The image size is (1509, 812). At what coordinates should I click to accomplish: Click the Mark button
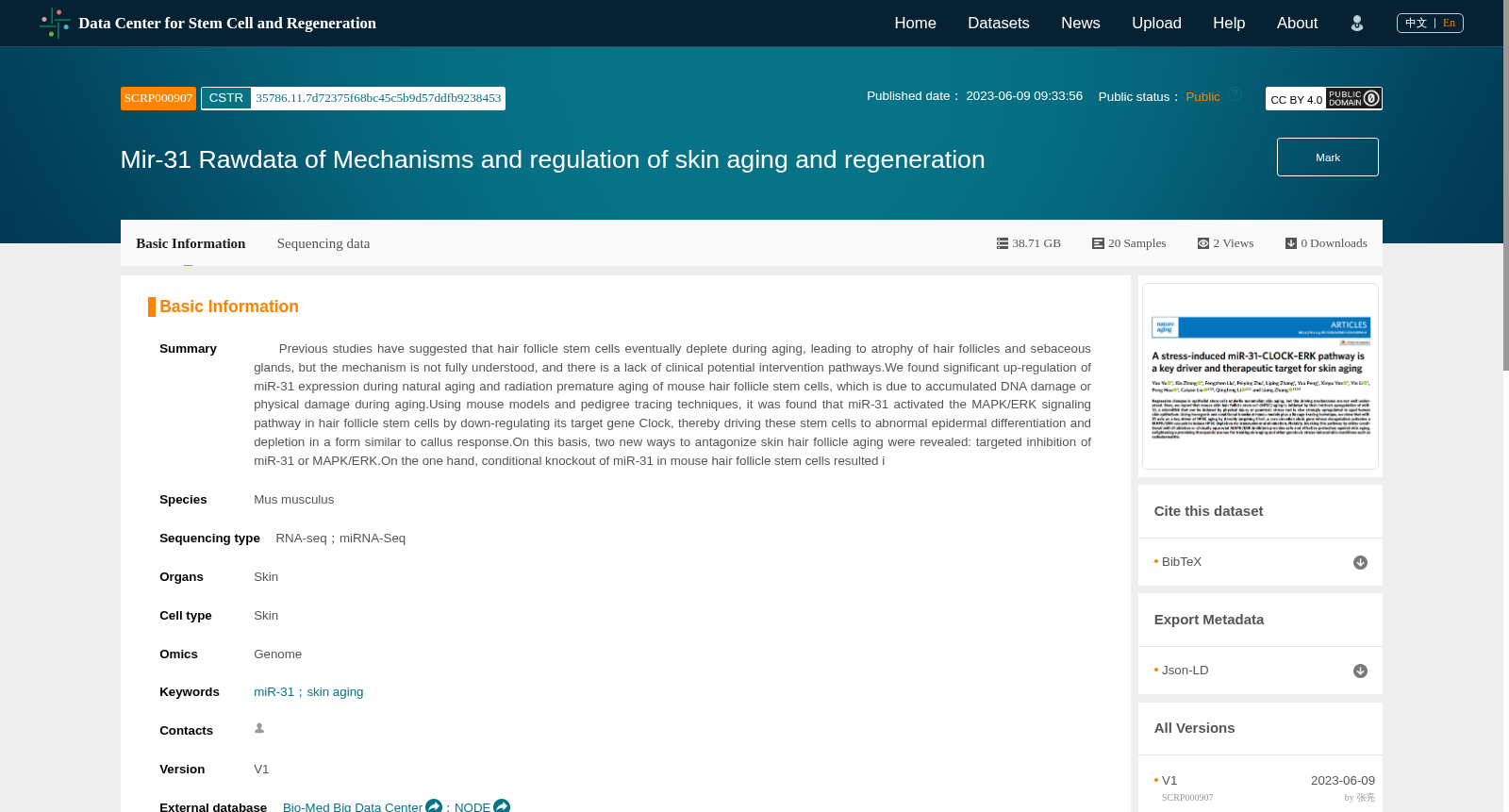[x=1328, y=157]
